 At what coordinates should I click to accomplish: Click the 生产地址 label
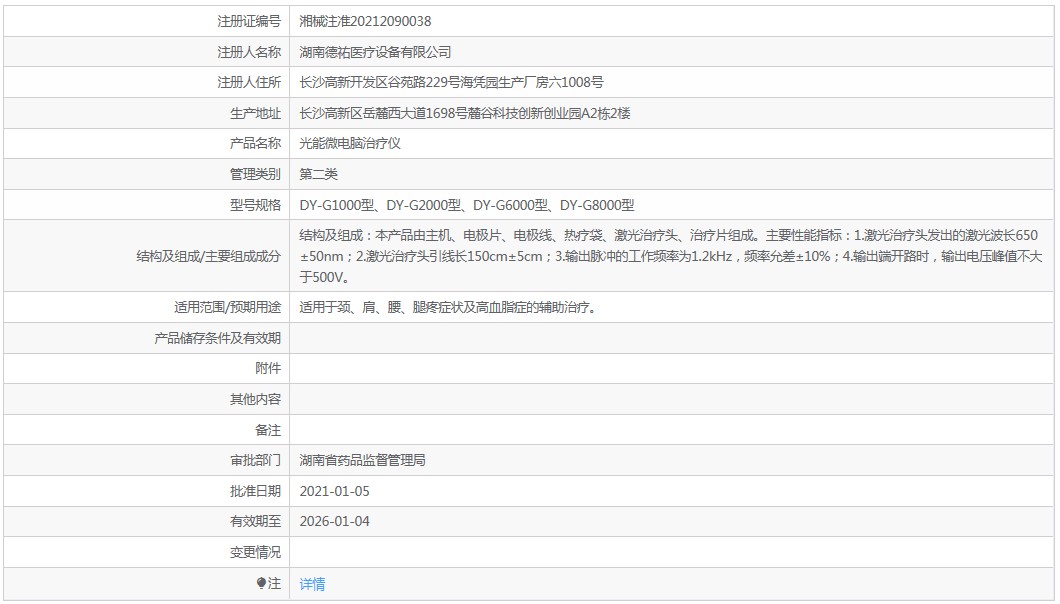pos(255,114)
